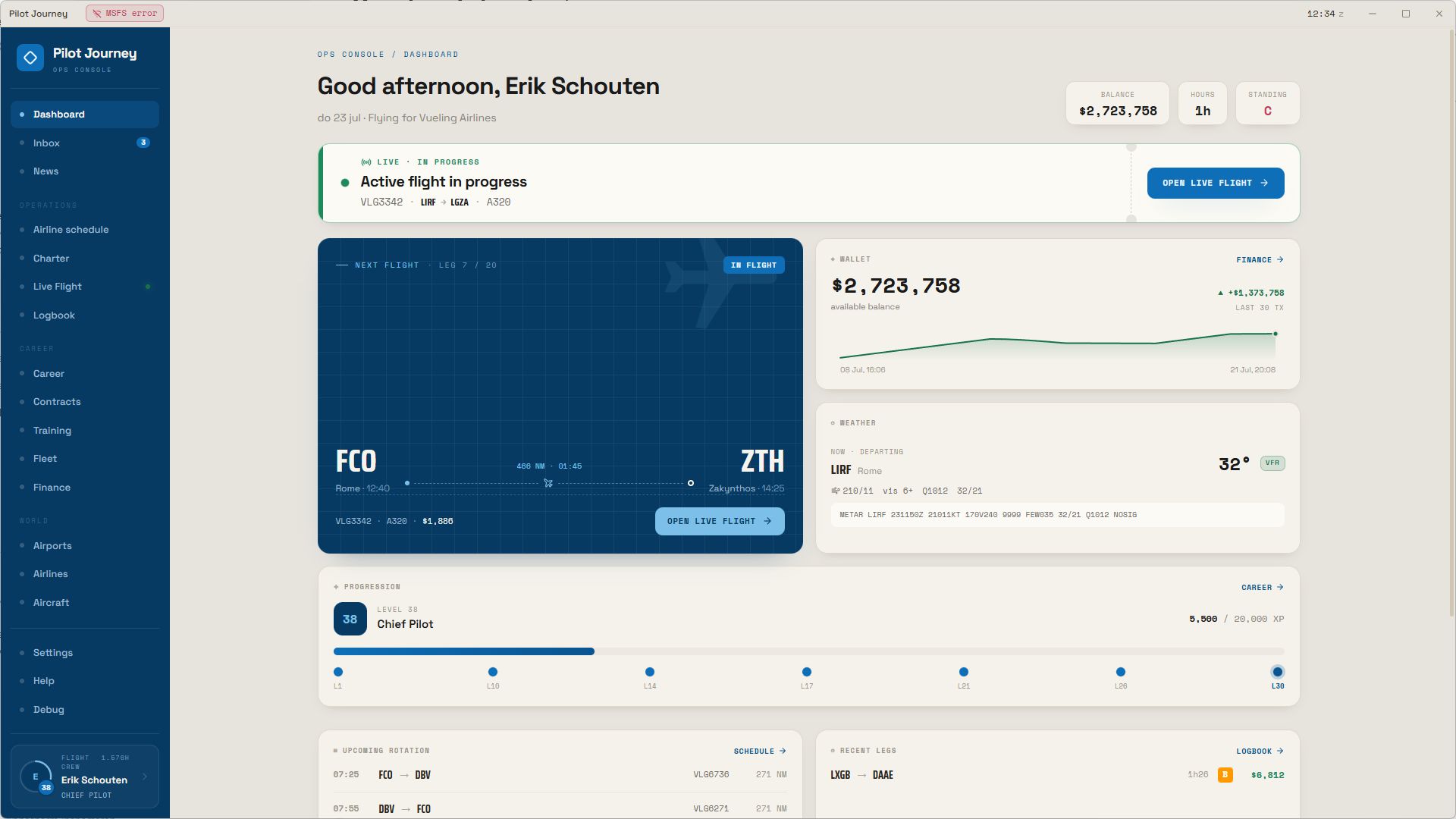
Task: Click the Inbox unread count badge
Action: click(x=143, y=143)
